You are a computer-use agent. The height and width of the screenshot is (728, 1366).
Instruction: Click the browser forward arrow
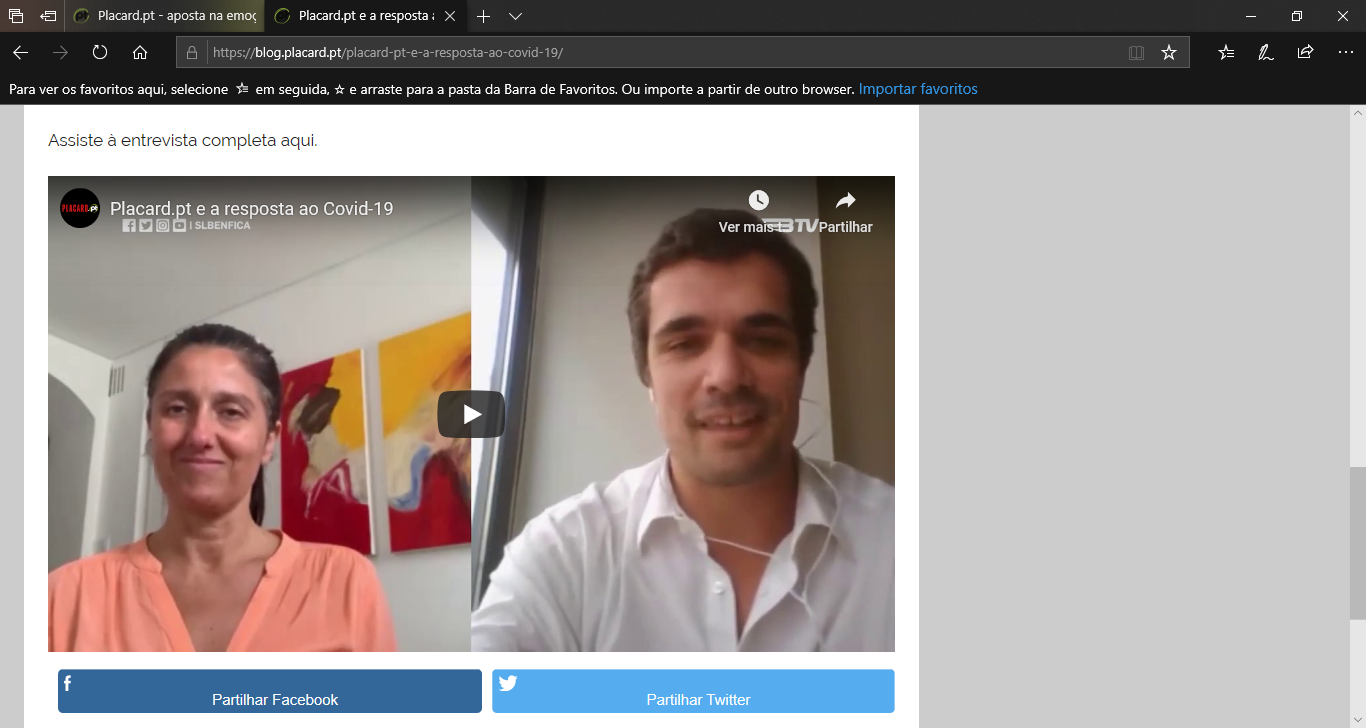point(60,52)
